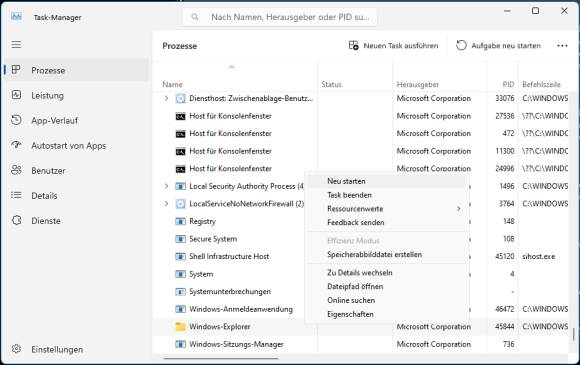
Task: Click the Task-Manager app icon in title bar
Action: pos(16,17)
